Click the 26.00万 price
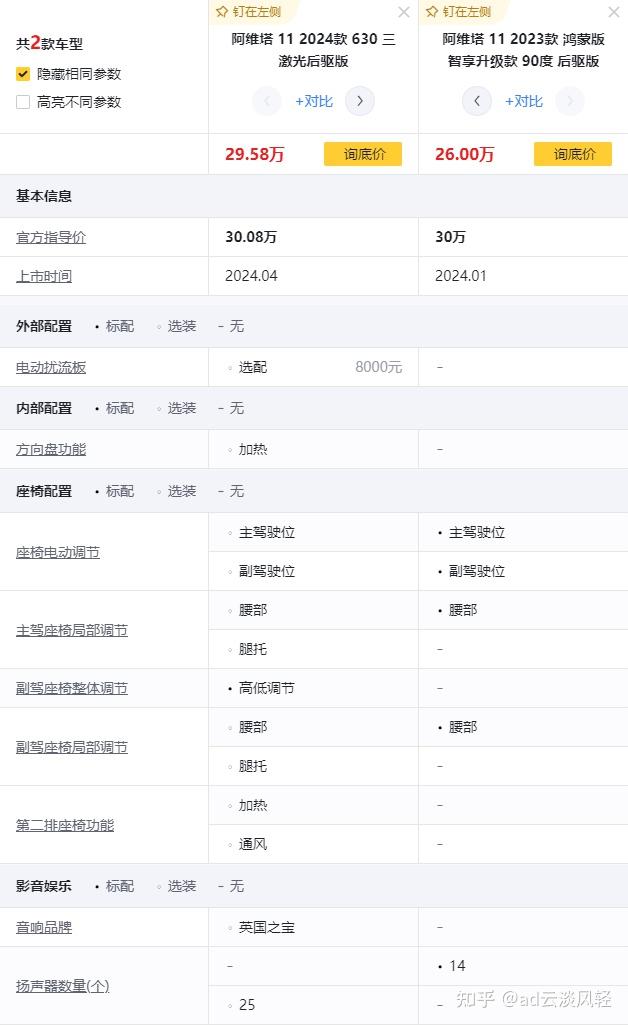Viewport: 628px width, 1025px height. (465, 154)
